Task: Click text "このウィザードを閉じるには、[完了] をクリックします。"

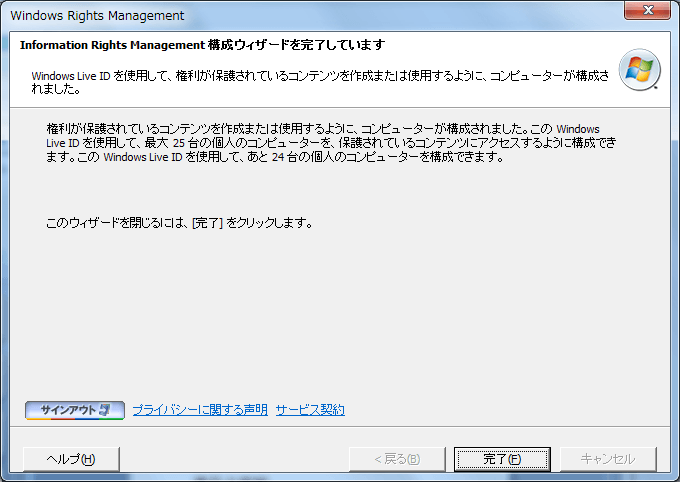Action: click(179, 223)
